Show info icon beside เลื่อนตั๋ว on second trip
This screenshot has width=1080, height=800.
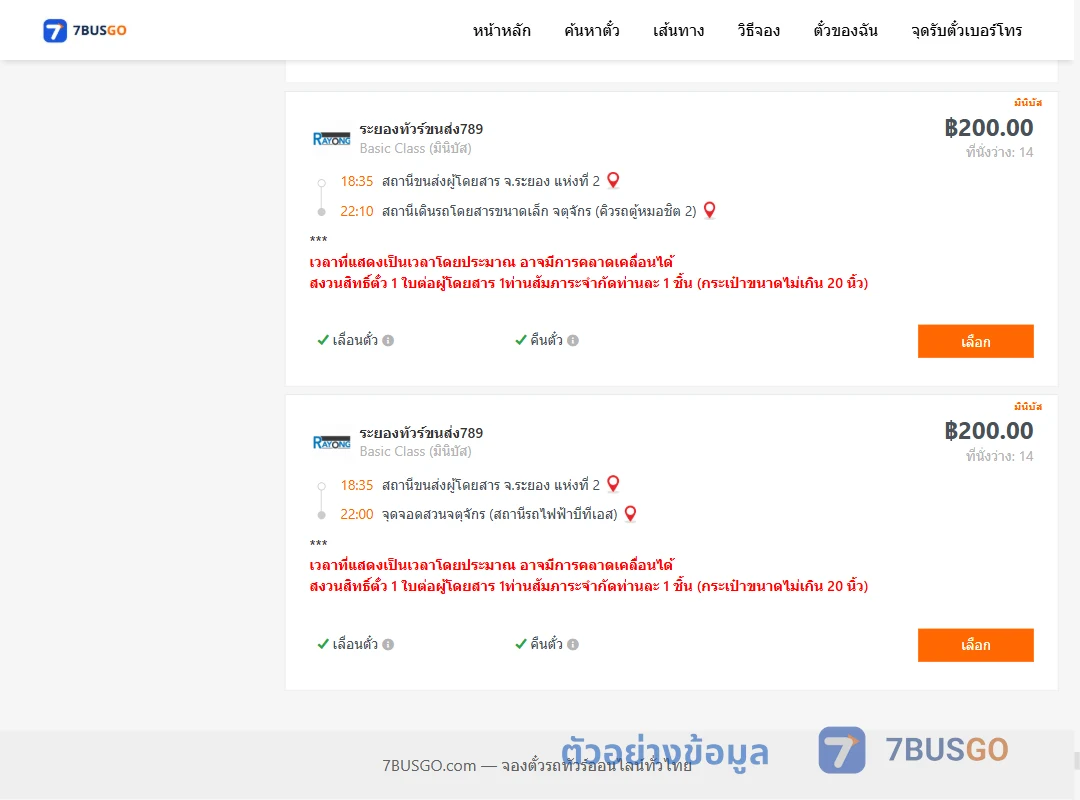click(388, 644)
